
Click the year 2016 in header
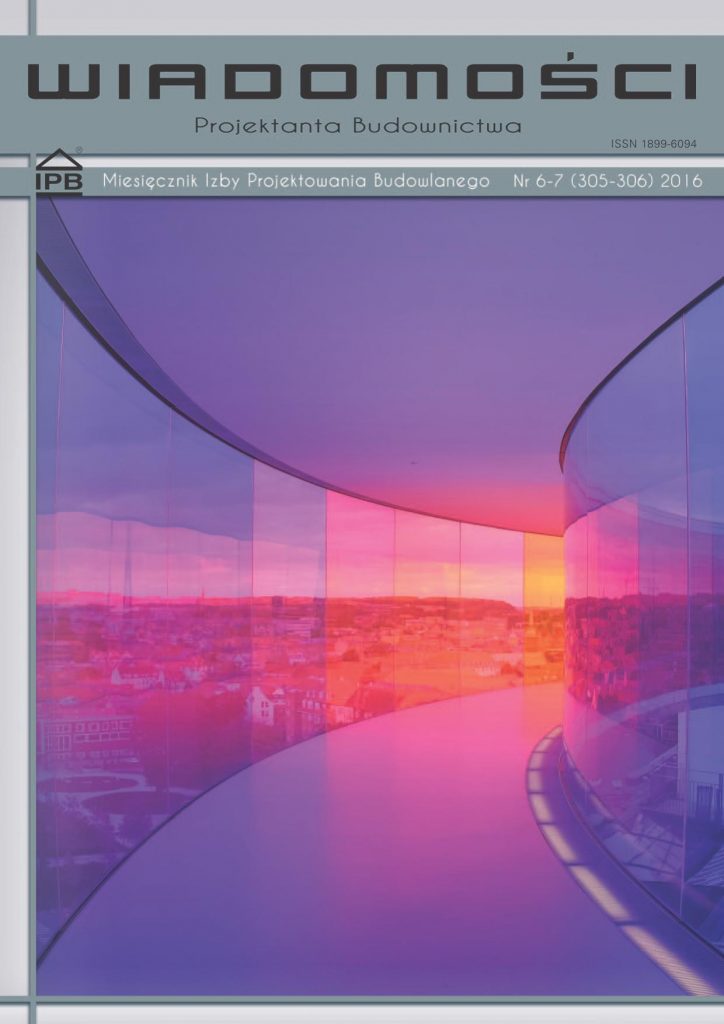pyautogui.click(x=681, y=182)
